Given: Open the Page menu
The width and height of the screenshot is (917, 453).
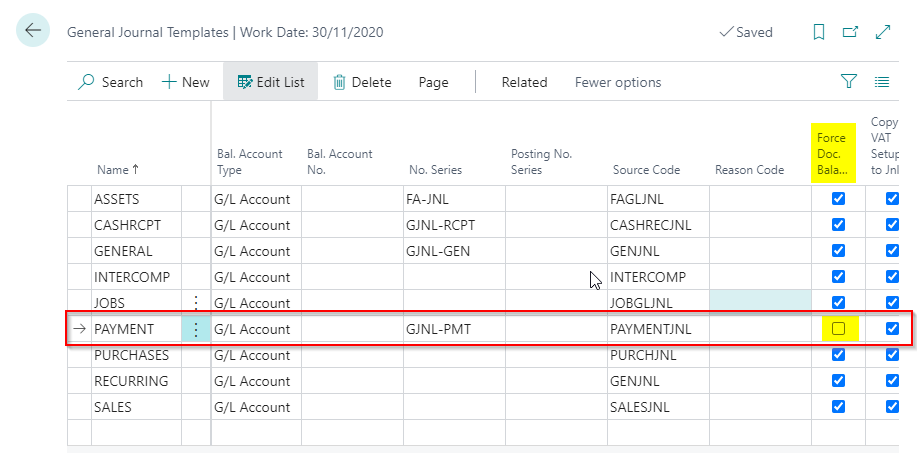Looking at the screenshot, I should [x=433, y=82].
